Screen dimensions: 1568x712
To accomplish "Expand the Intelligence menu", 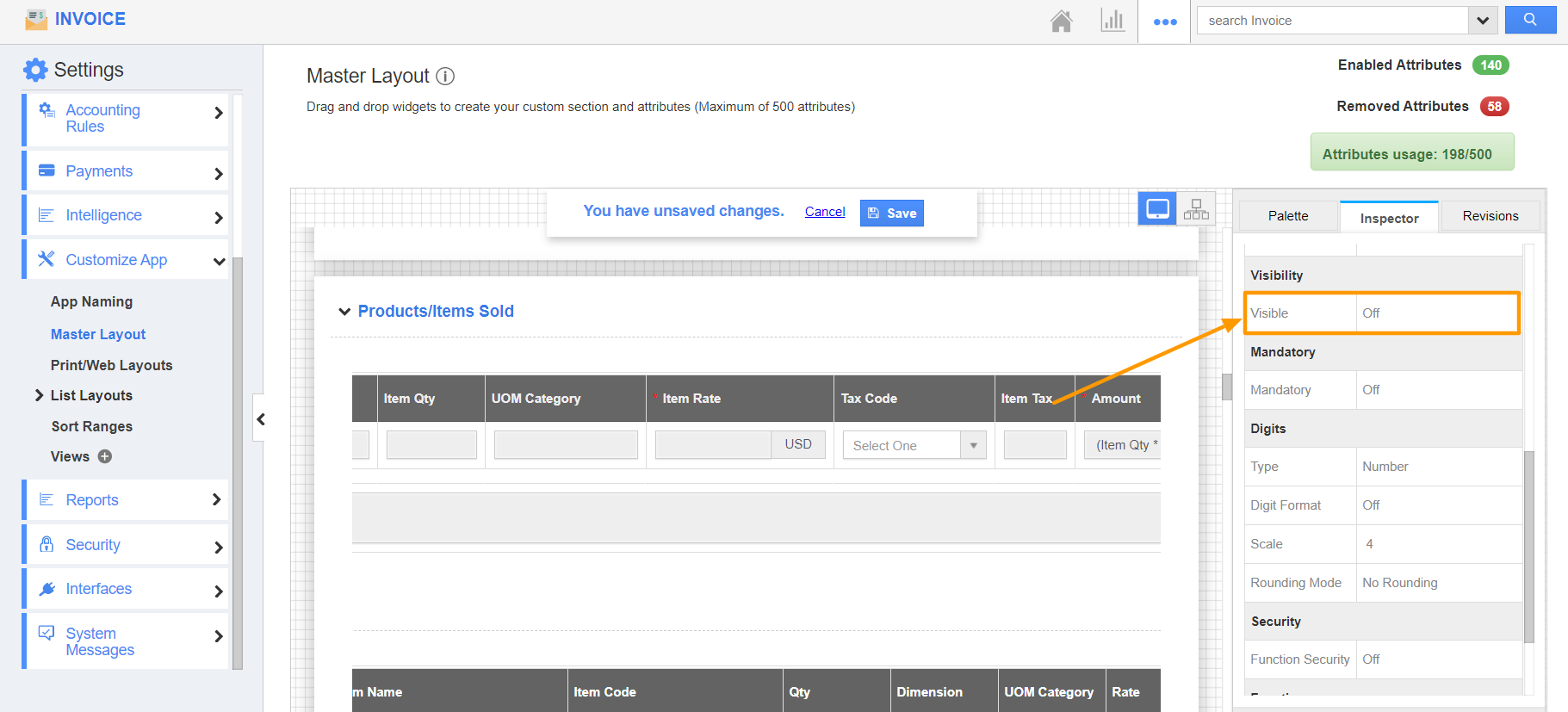I will (219, 218).
